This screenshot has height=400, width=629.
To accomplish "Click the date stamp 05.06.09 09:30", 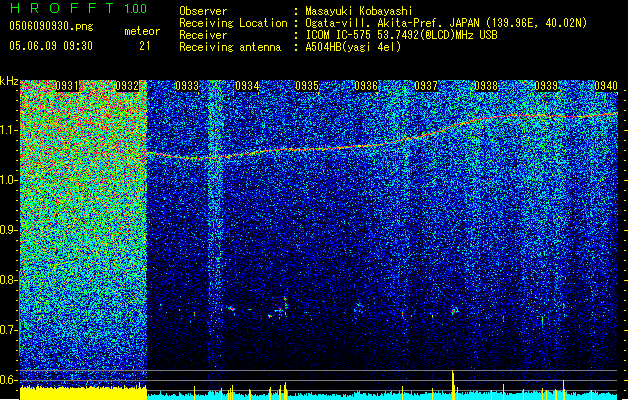I will click(x=51, y=46).
